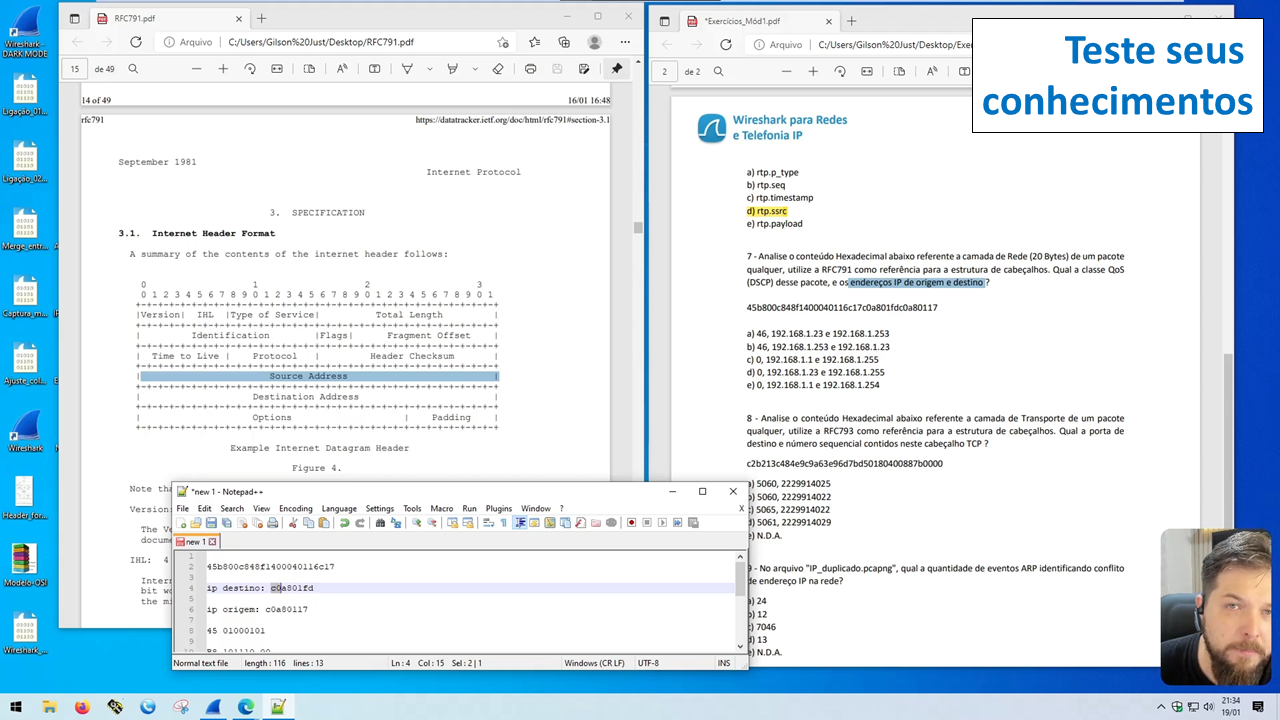This screenshot has width=1280, height=720.
Task: Click page number field in Exercicios PDF
Action: click(x=664, y=71)
